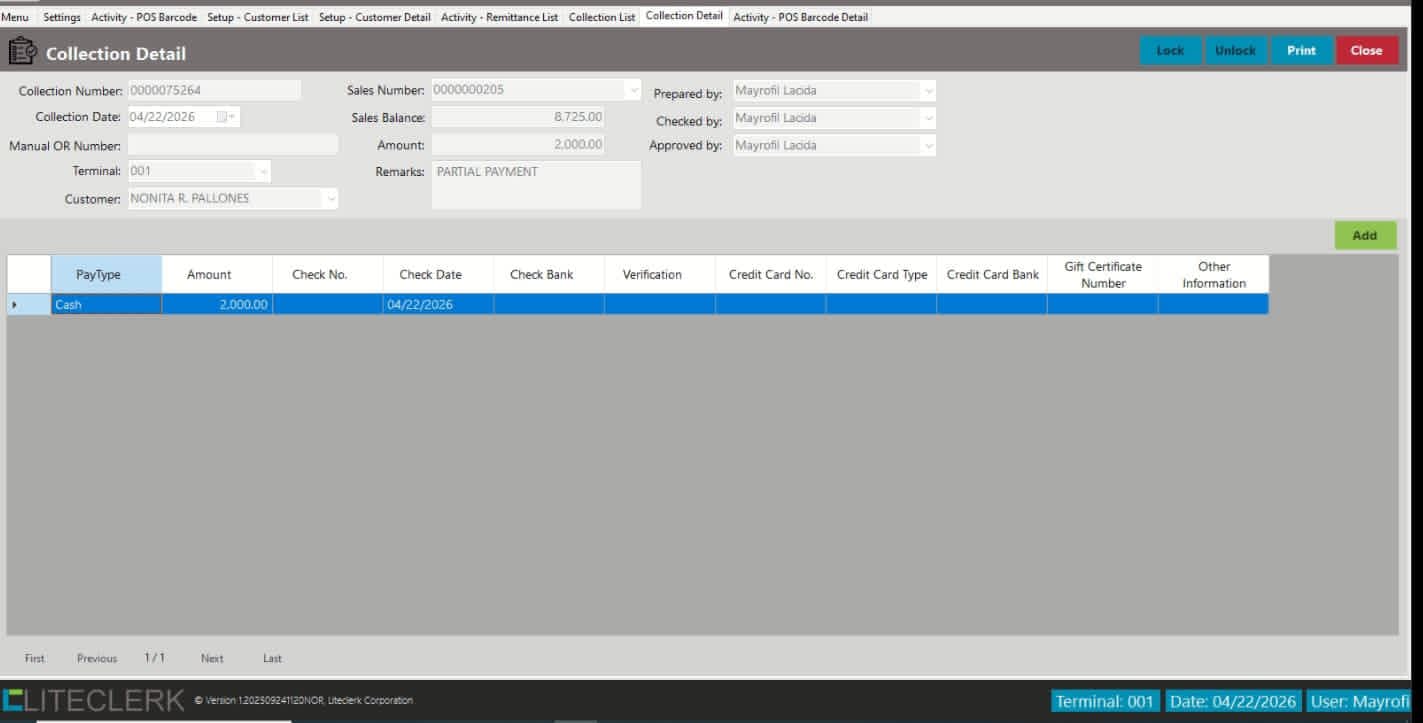Click the version text in footer
This screenshot has width=1423, height=723.
point(303,700)
